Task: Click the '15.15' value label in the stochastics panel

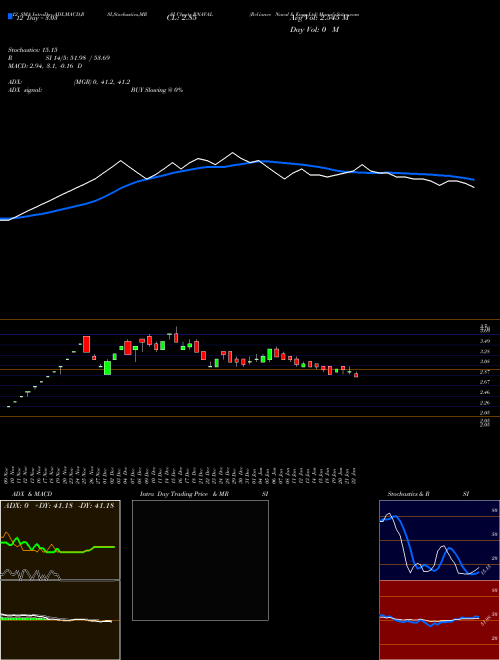Action: coord(485,570)
